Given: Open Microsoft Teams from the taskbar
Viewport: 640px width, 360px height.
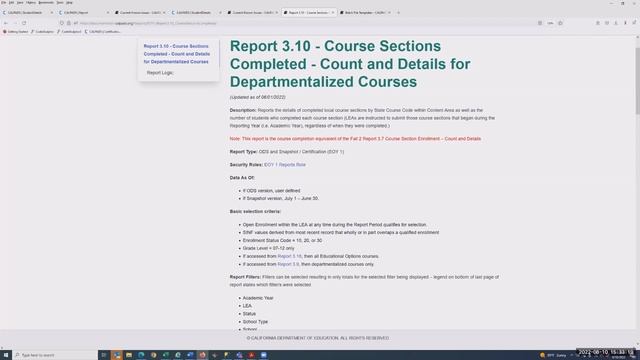Looking at the screenshot, I should point(239,355).
